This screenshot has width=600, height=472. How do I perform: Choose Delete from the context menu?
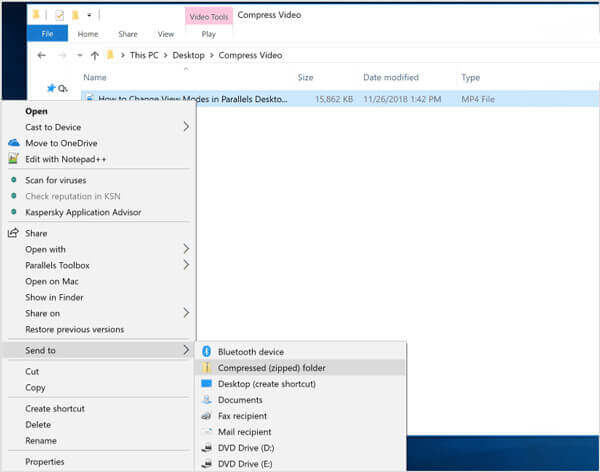point(38,425)
